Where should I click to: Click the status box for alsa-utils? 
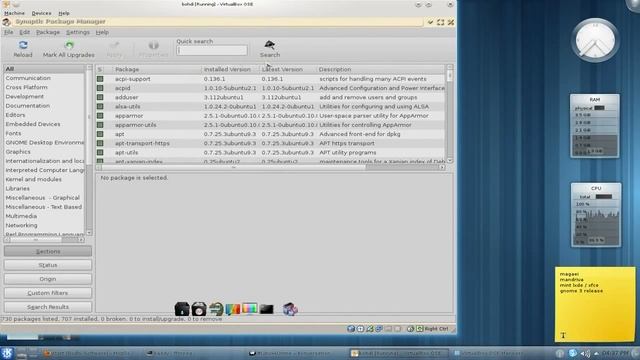coord(100,107)
